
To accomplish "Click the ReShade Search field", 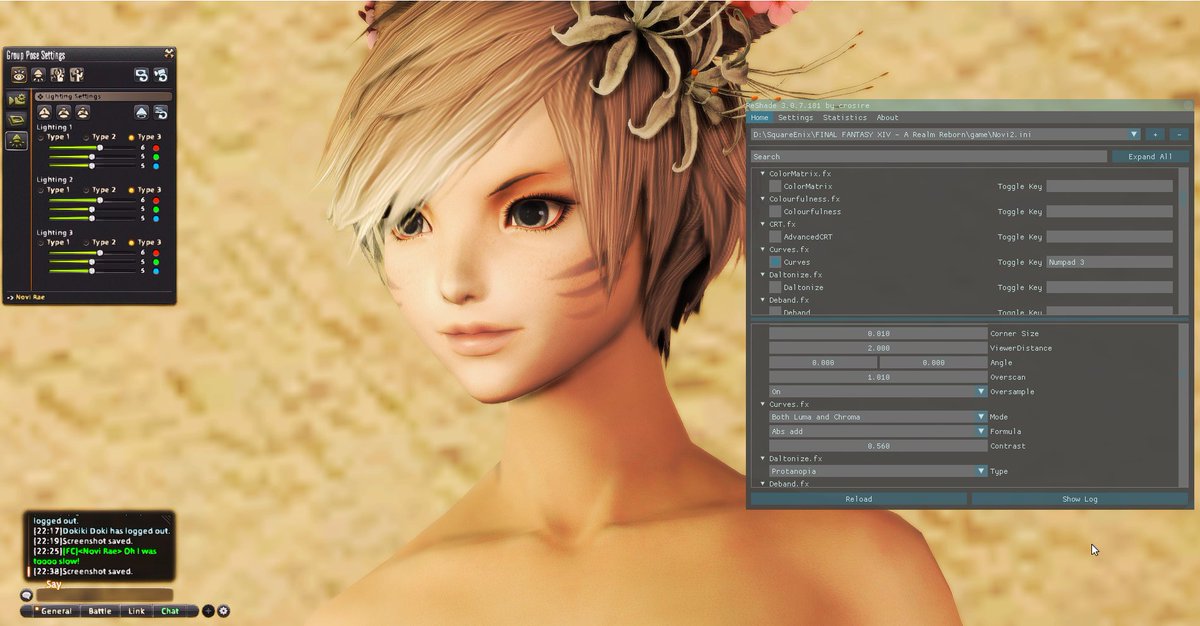I will (x=929, y=157).
